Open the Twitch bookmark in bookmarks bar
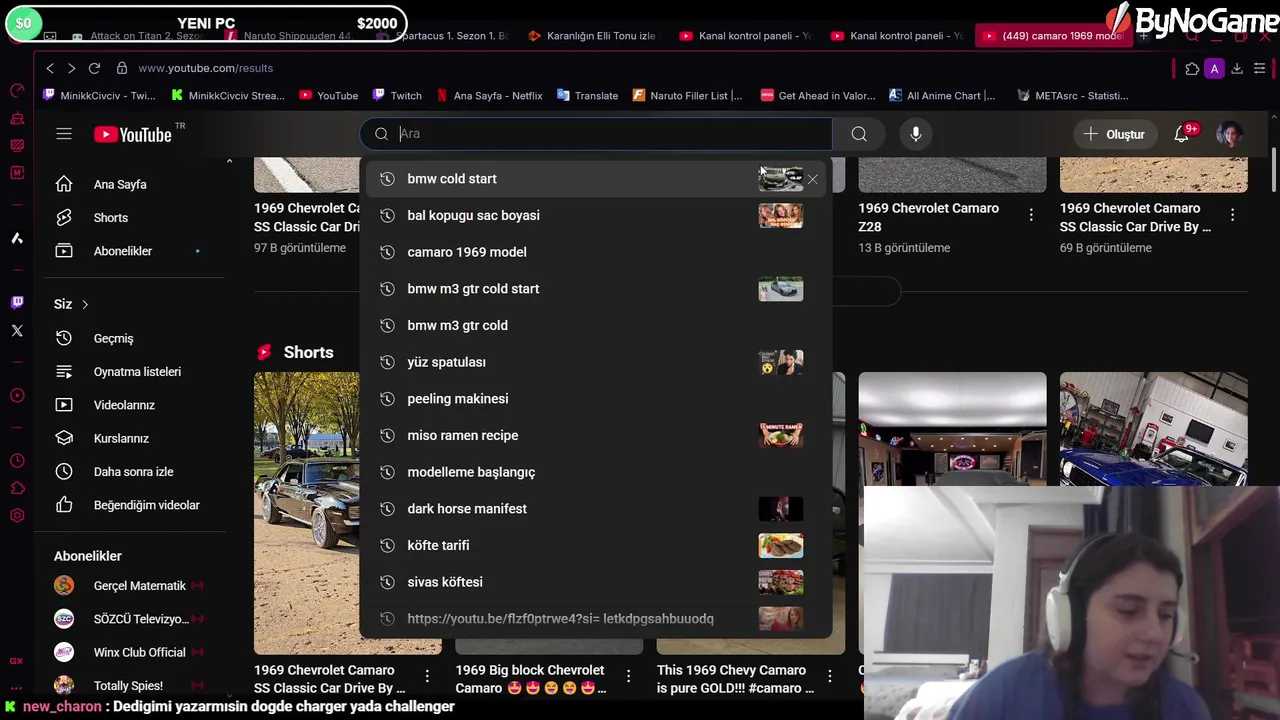The height and width of the screenshot is (720, 1280). 397,96
